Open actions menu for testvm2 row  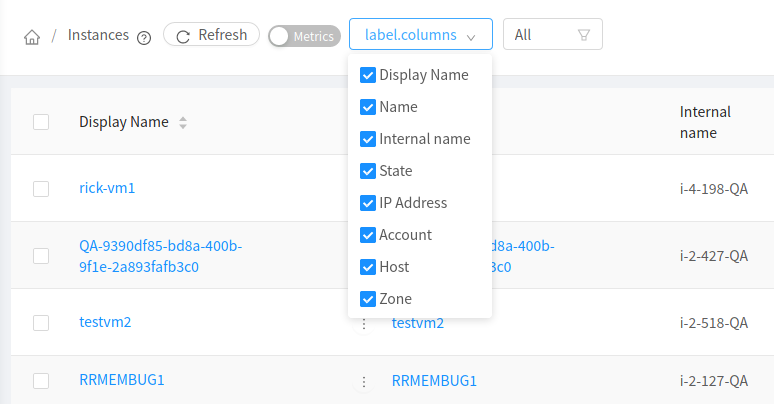(364, 324)
